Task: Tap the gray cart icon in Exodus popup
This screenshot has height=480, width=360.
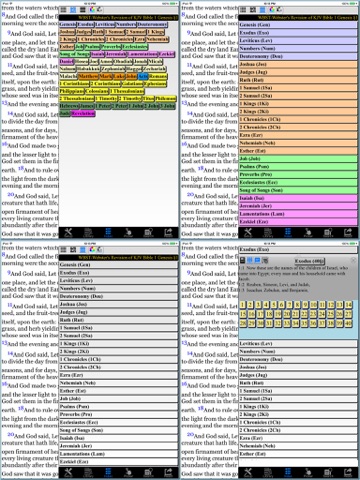Action: (265, 260)
